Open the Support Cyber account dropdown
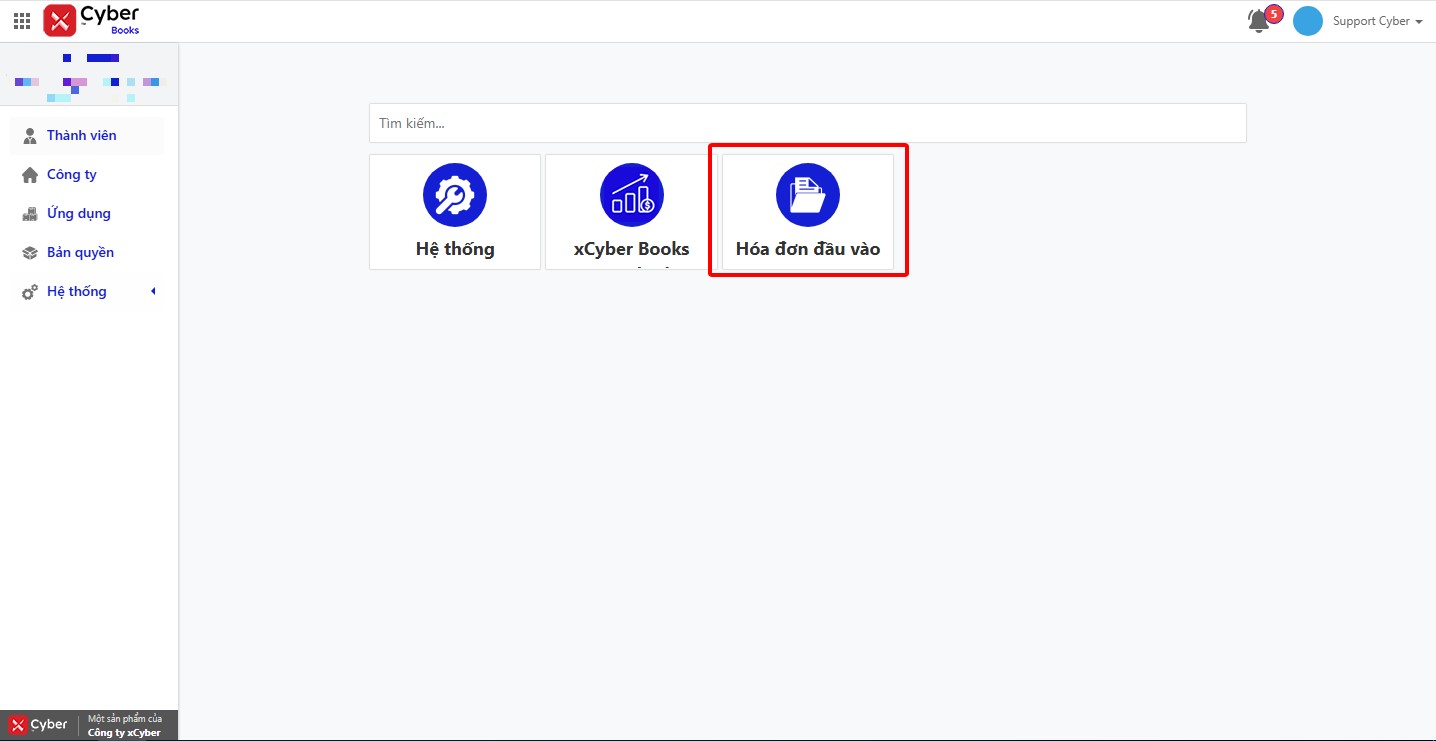 pyautogui.click(x=1377, y=21)
